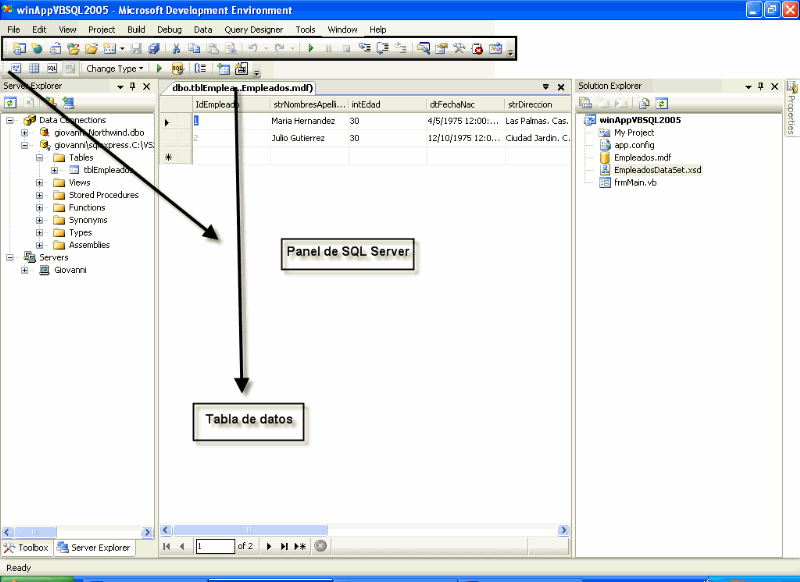The width and height of the screenshot is (800, 582).
Task: Click the wrench-and-hammer Toolbox icon
Action: 459,48
